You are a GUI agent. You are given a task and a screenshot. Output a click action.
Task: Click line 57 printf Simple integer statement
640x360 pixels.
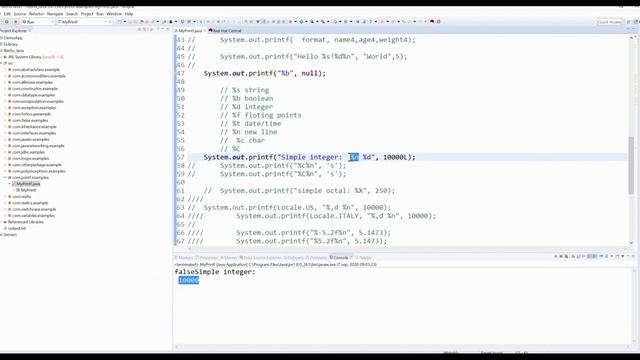(x=309, y=157)
